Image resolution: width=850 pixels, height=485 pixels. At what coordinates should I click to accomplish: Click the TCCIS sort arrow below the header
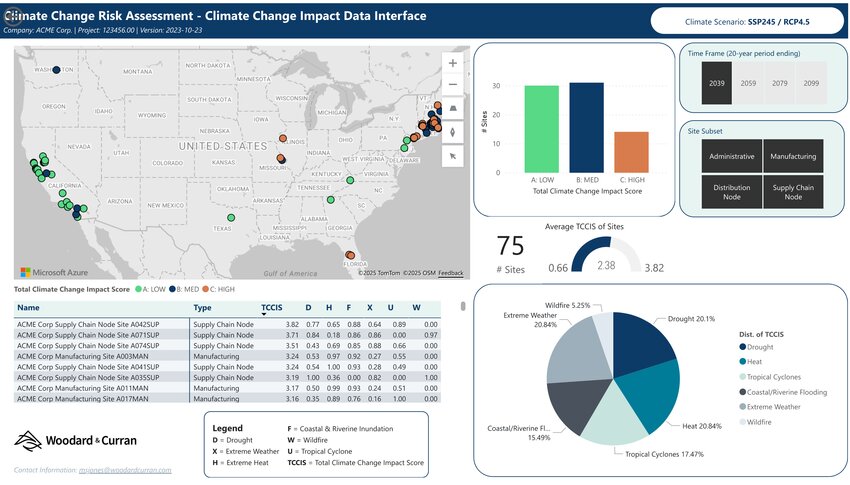(264, 314)
